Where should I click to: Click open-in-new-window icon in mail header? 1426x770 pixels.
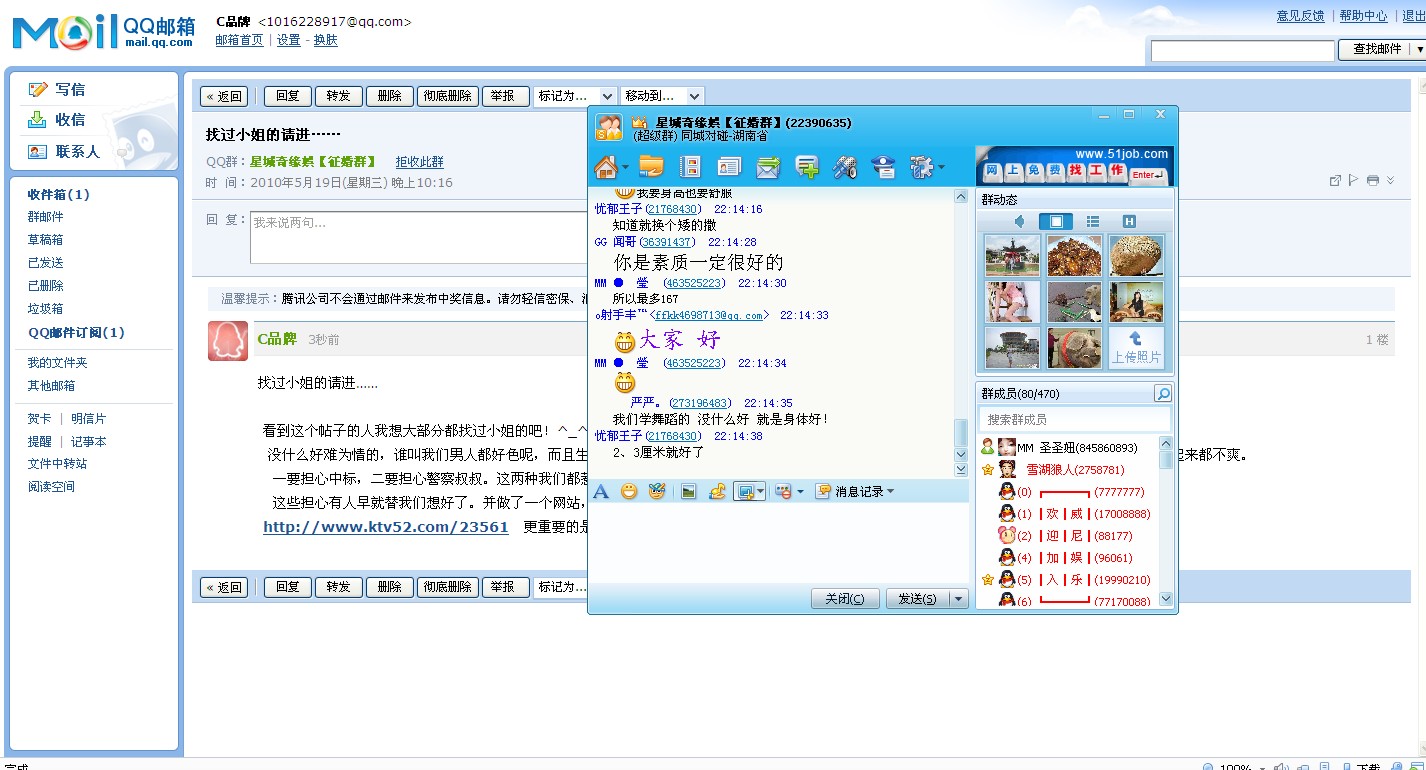[1335, 180]
